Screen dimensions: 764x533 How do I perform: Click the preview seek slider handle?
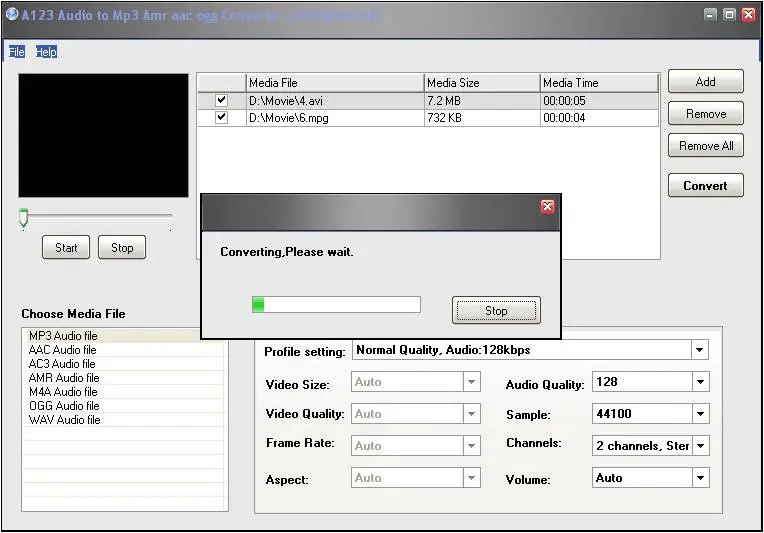click(x=23, y=218)
